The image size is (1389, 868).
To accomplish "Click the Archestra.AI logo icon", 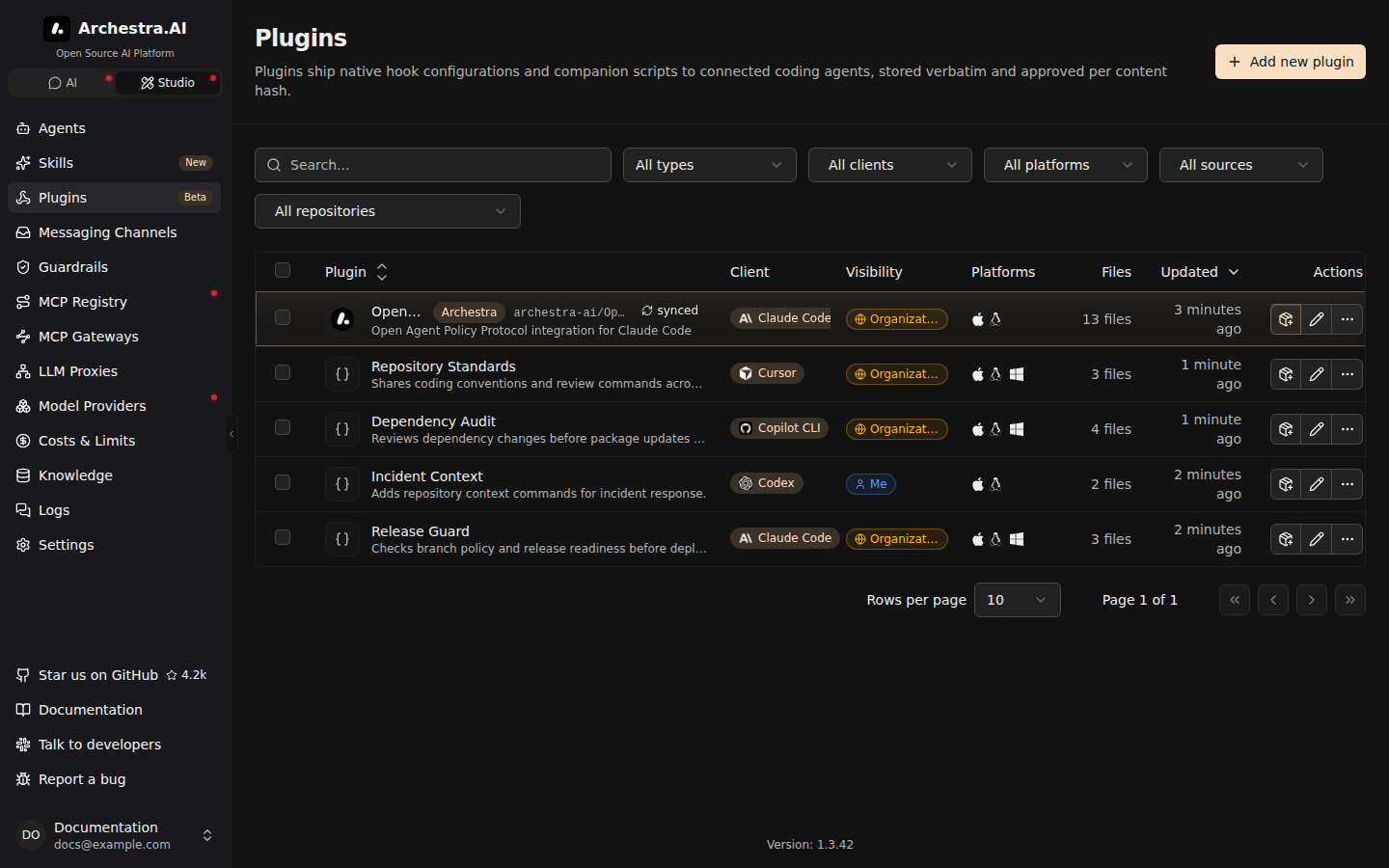I will click(x=57, y=28).
